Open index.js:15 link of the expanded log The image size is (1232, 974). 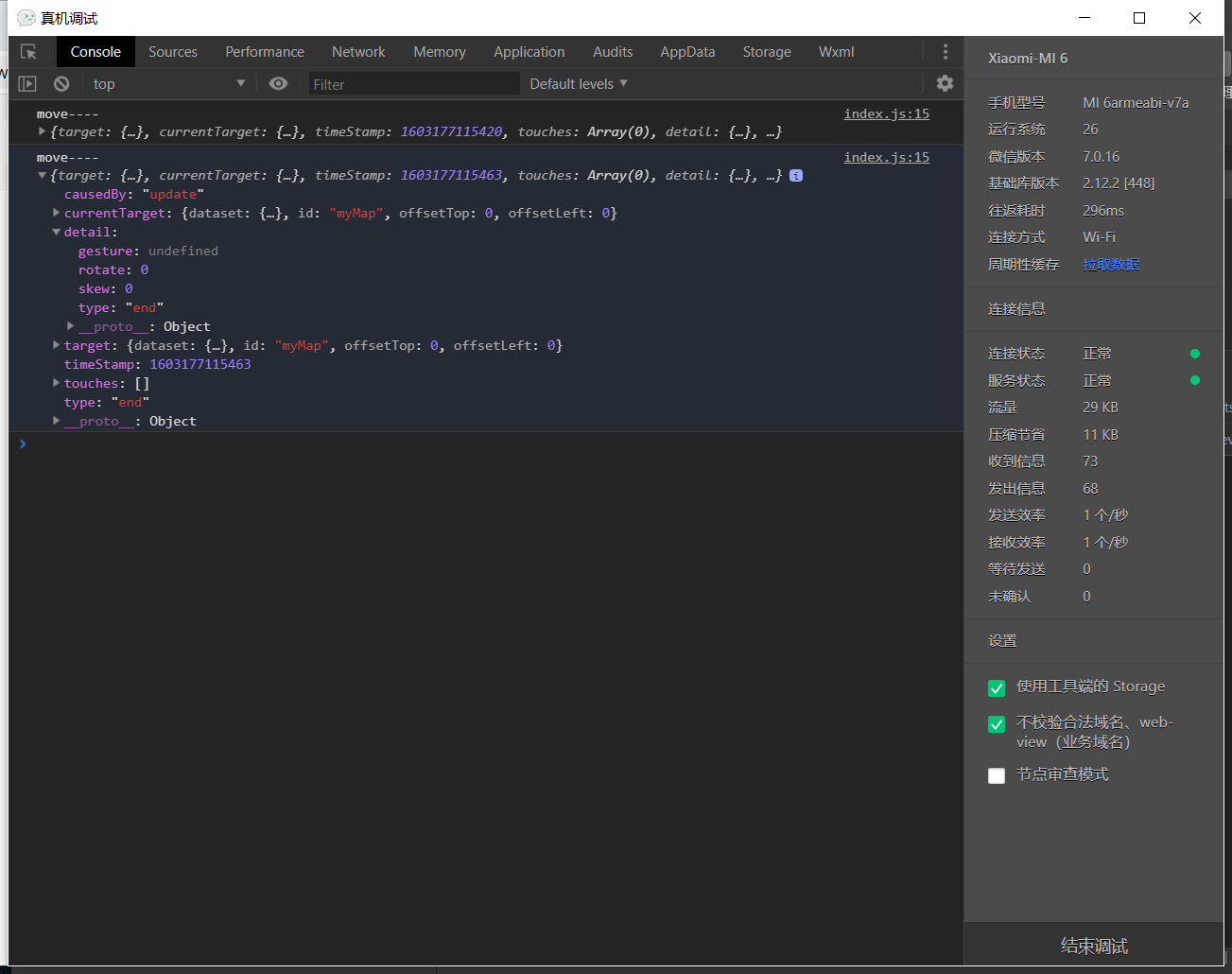pos(887,157)
